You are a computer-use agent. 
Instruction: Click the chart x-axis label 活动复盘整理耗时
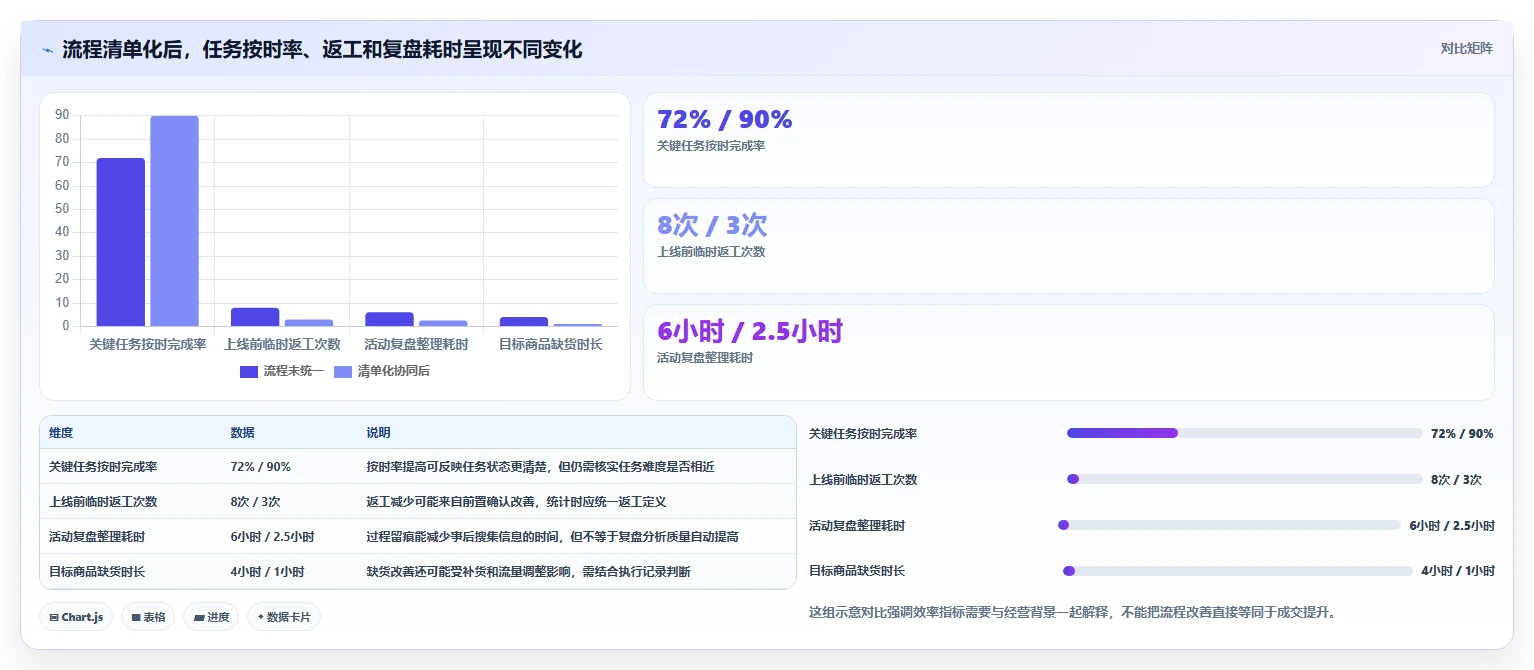tap(416, 344)
